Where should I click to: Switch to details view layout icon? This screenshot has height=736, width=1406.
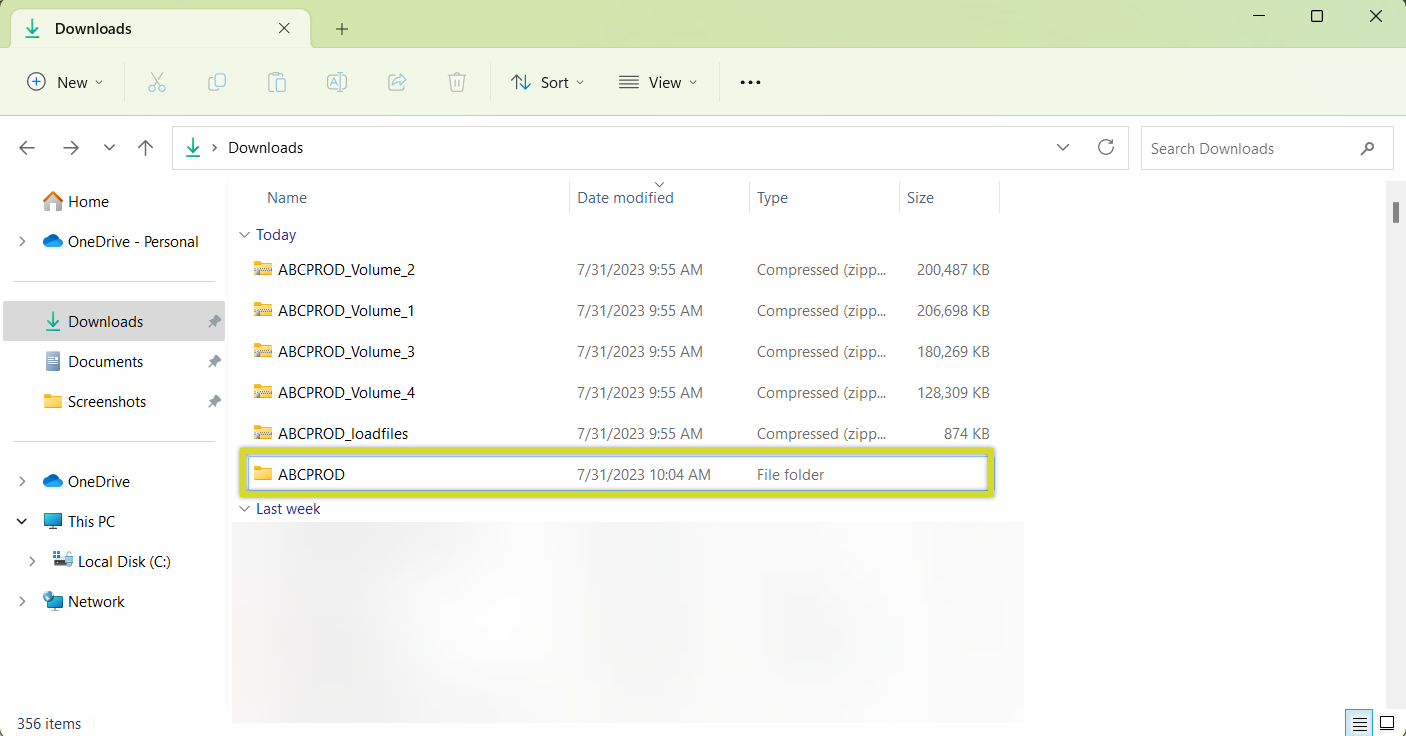coord(1359,723)
